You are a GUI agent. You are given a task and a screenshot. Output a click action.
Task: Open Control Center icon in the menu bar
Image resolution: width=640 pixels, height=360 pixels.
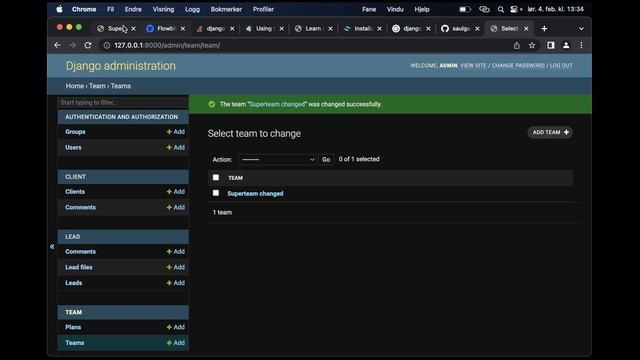click(x=514, y=9)
